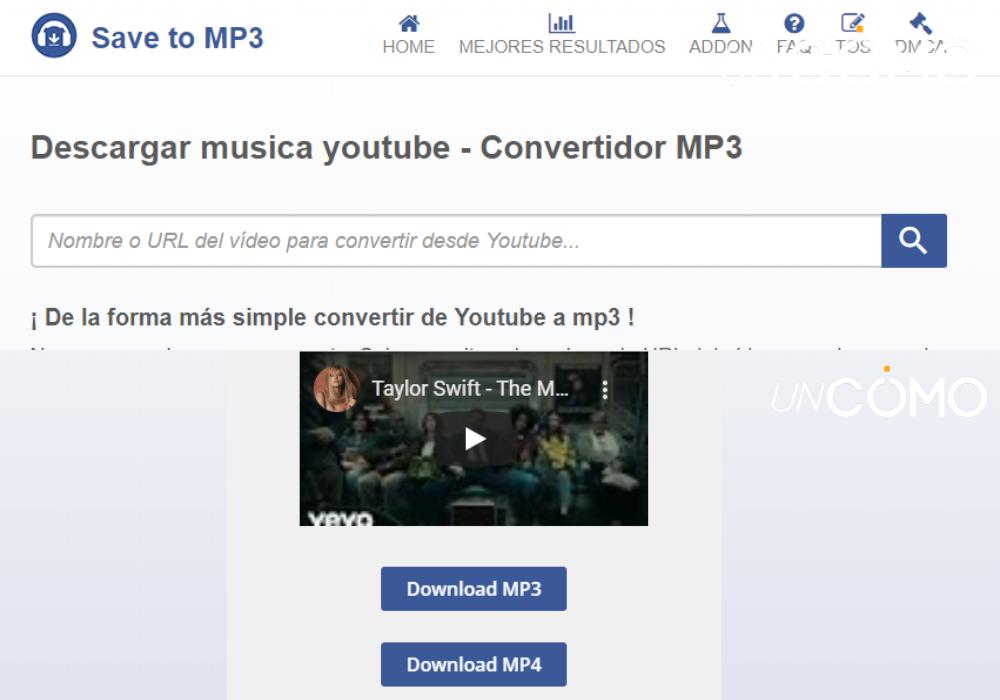
Task: Open the HOME menu label
Action: pyautogui.click(x=408, y=47)
